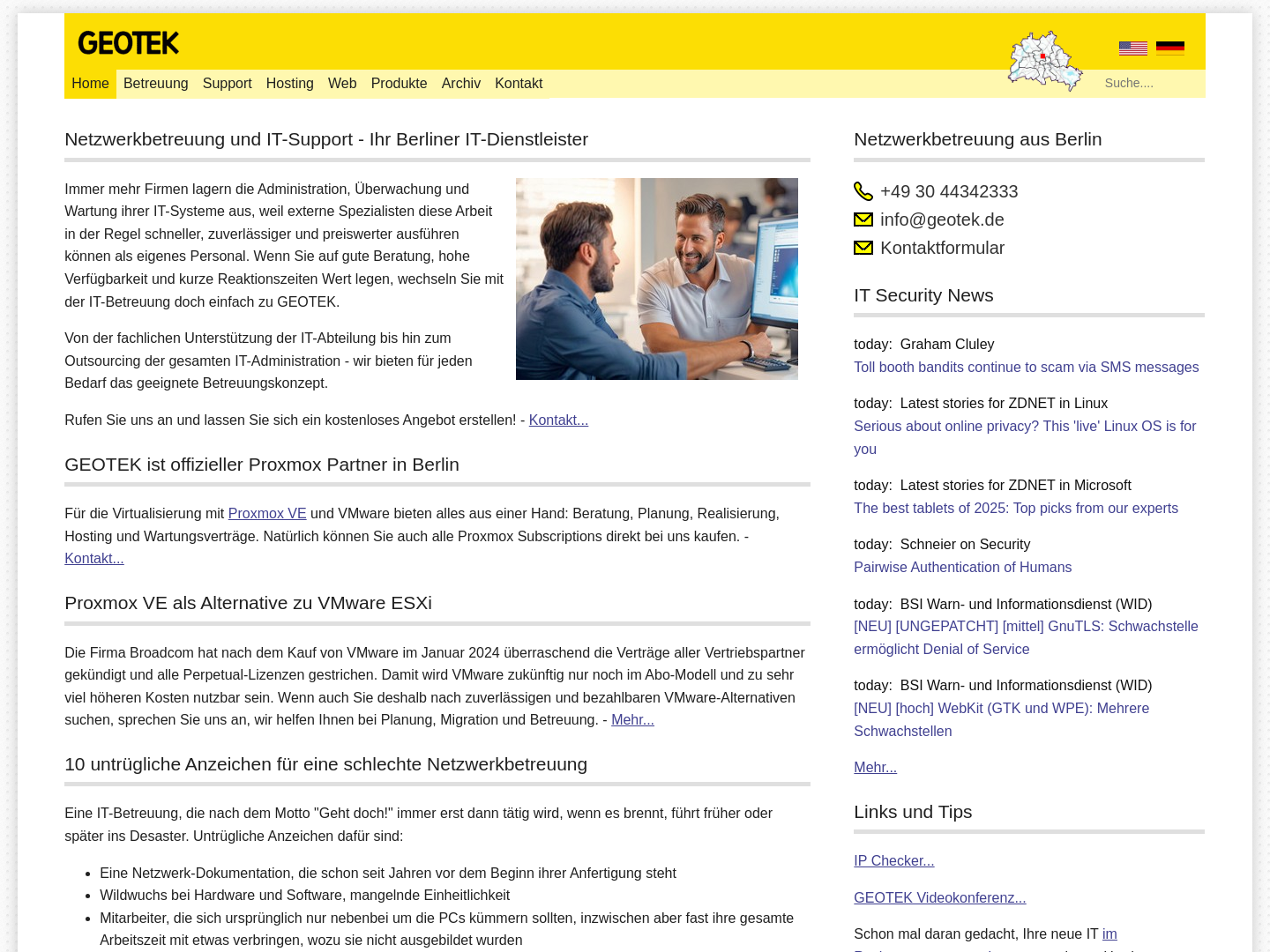
Task: Switch language via the US flag icon
Action: coord(1133,48)
